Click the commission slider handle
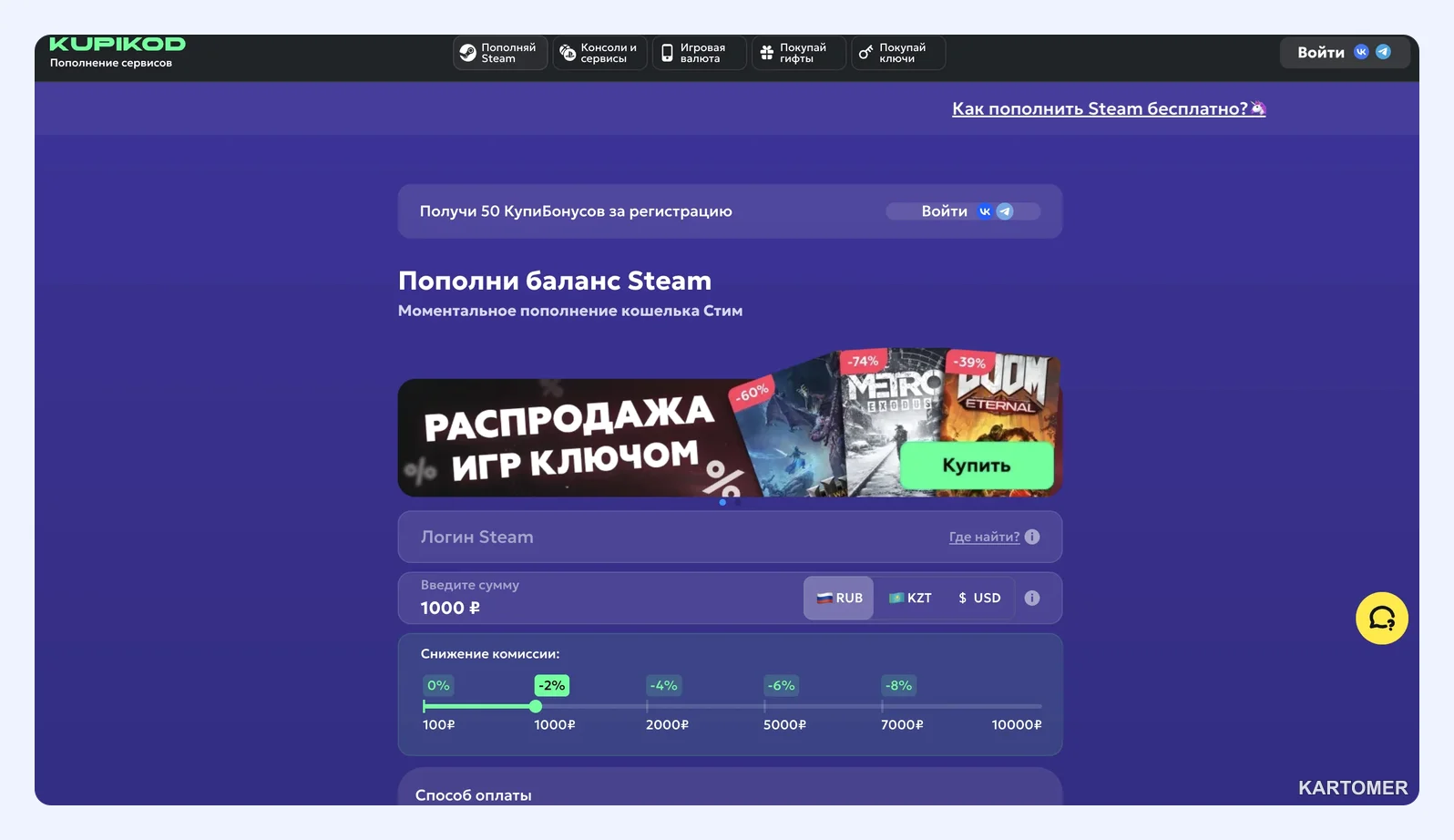This screenshot has width=1454, height=840. click(536, 706)
